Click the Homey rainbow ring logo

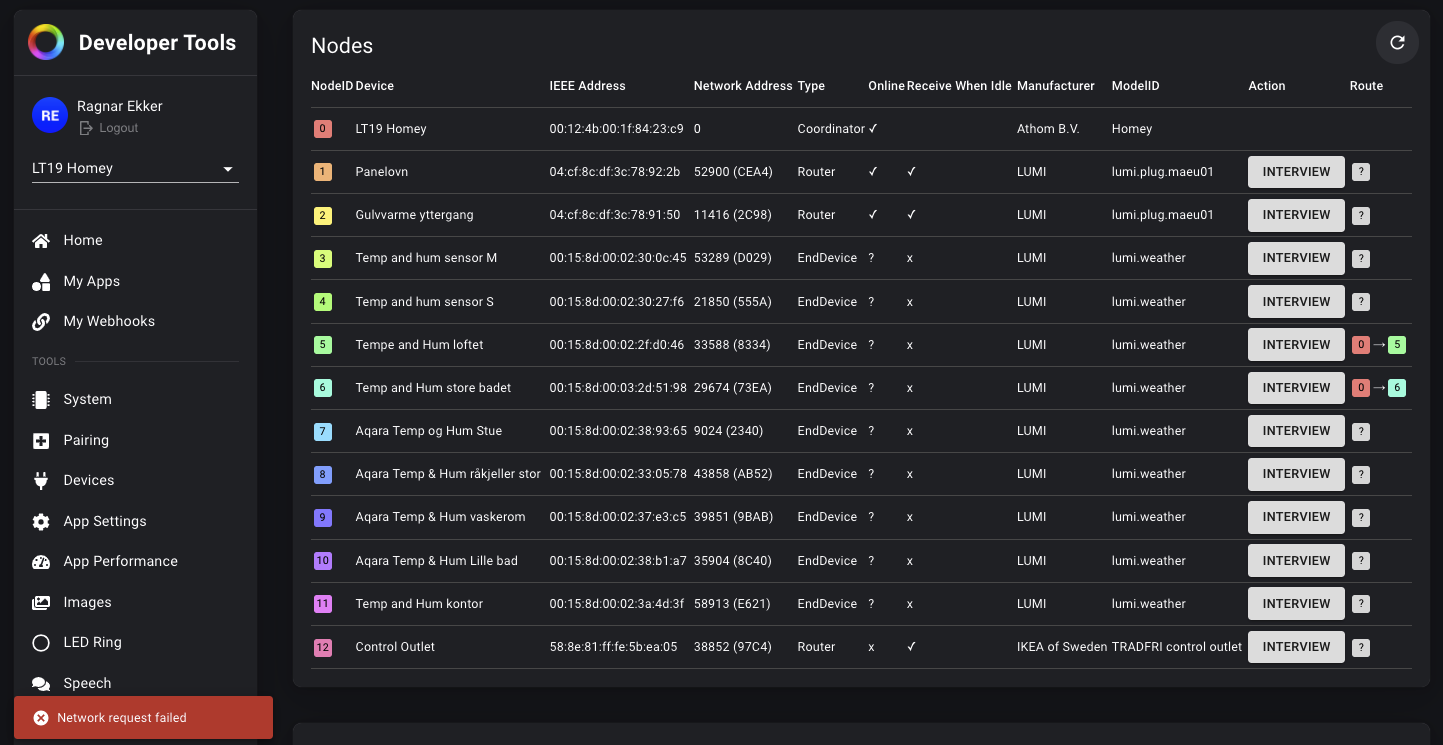tap(46, 42)
